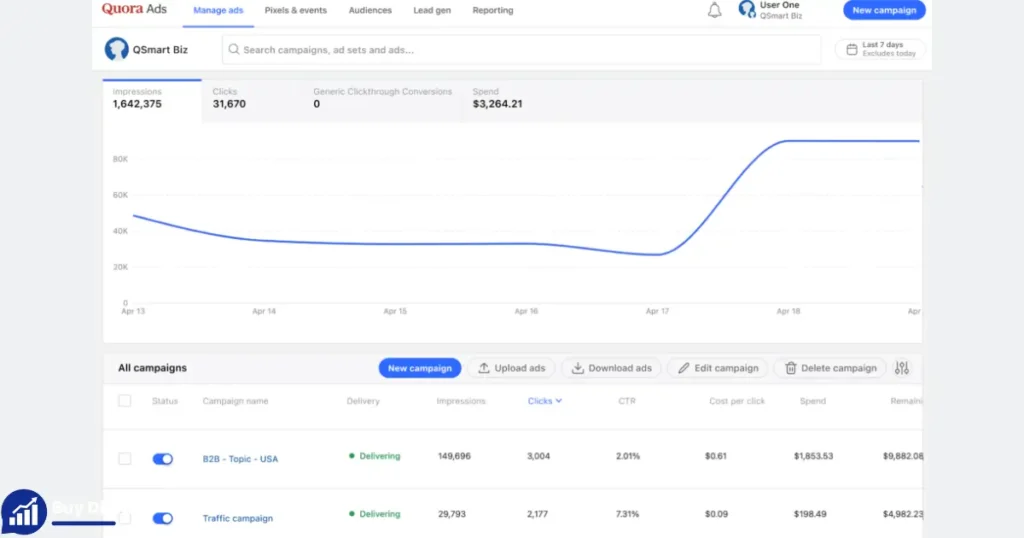Screen dimensions: 1024x538
Task: Select all campaigns with header checkbox
Action: click(125, 401)
